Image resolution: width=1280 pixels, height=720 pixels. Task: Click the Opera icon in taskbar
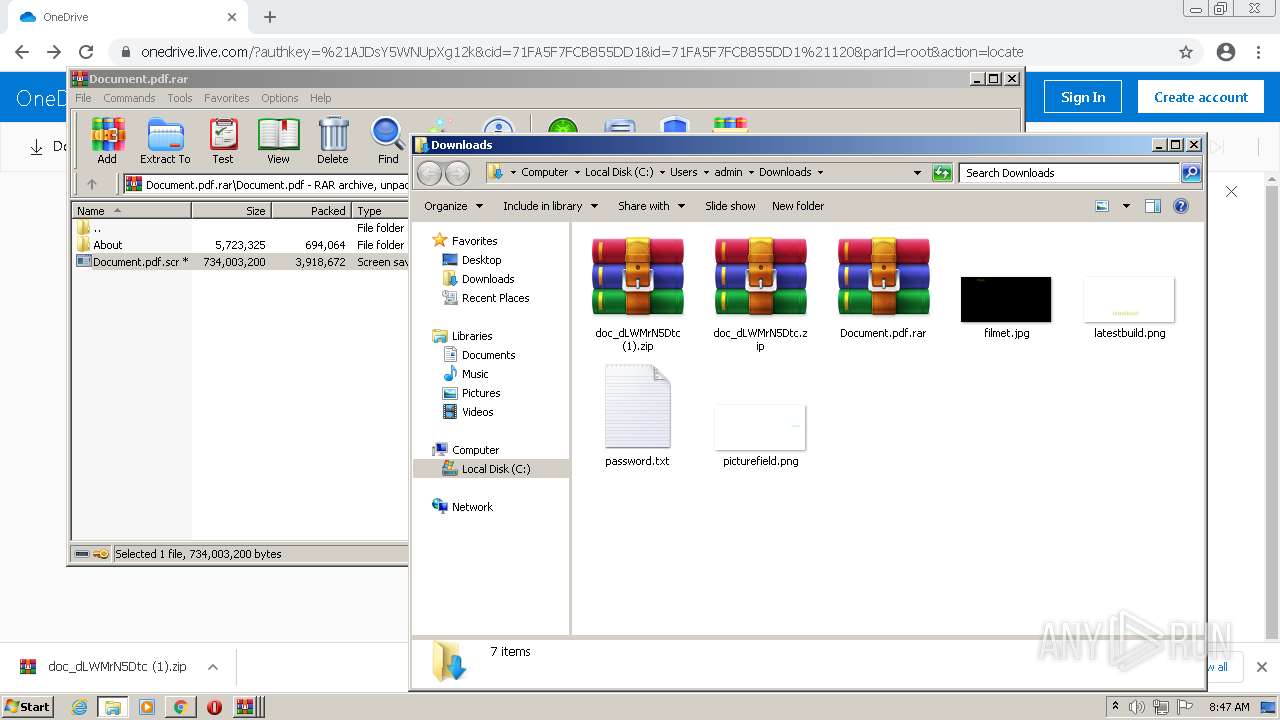(214, 707)
